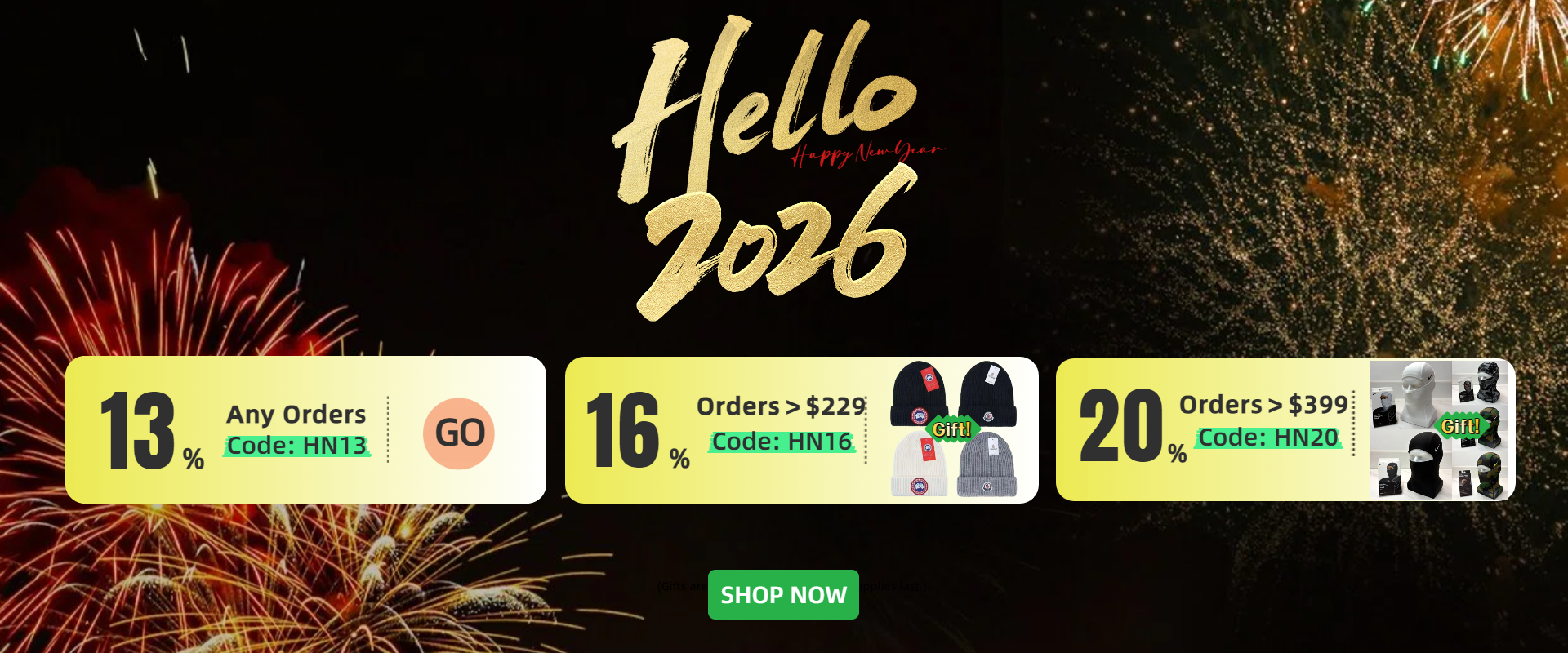Viewport: 1568px width, 653px height.
Task: Click the Gift! badge on balaclava card
Action: click(1460, 426)
